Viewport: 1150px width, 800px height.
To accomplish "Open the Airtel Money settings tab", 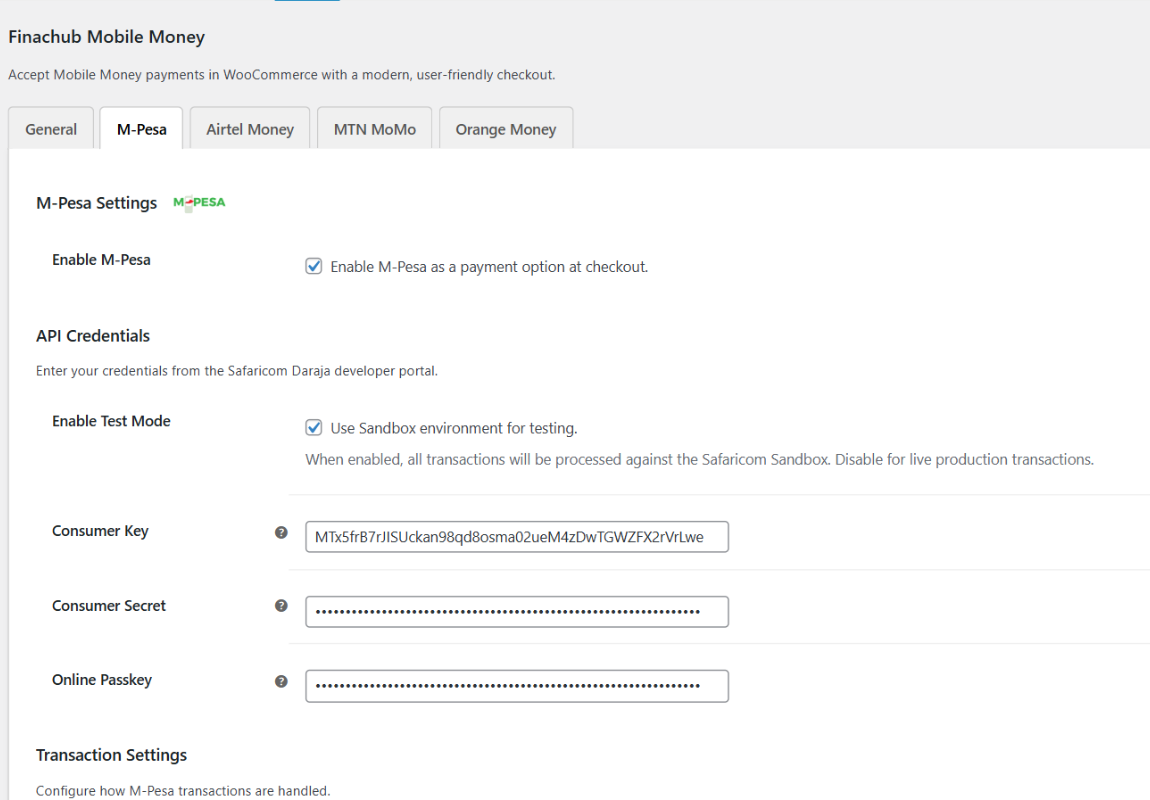I will point(249,128).
